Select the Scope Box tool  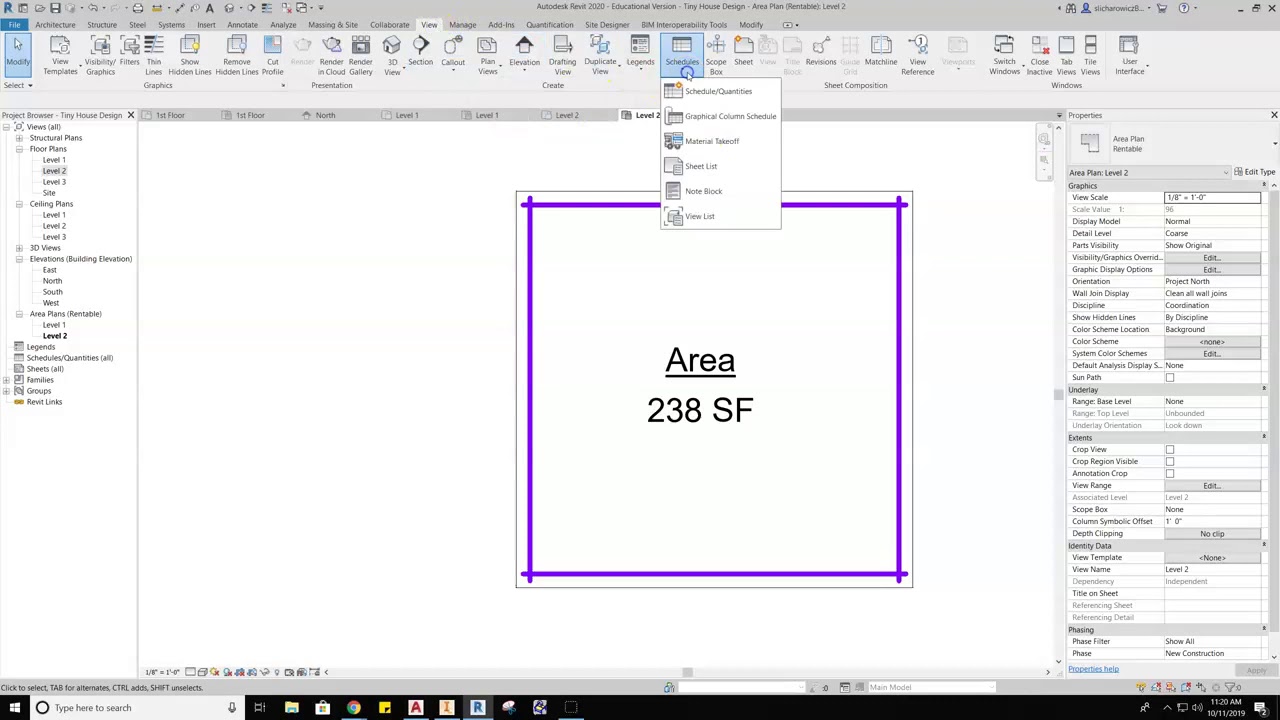[x=716, y=55]
